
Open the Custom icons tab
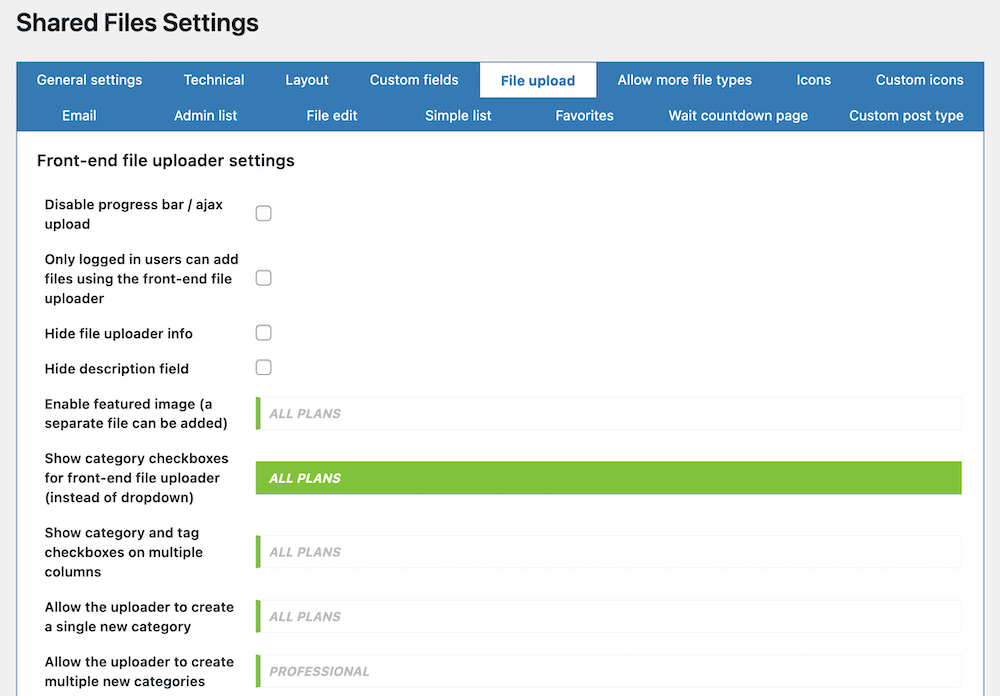919,80
